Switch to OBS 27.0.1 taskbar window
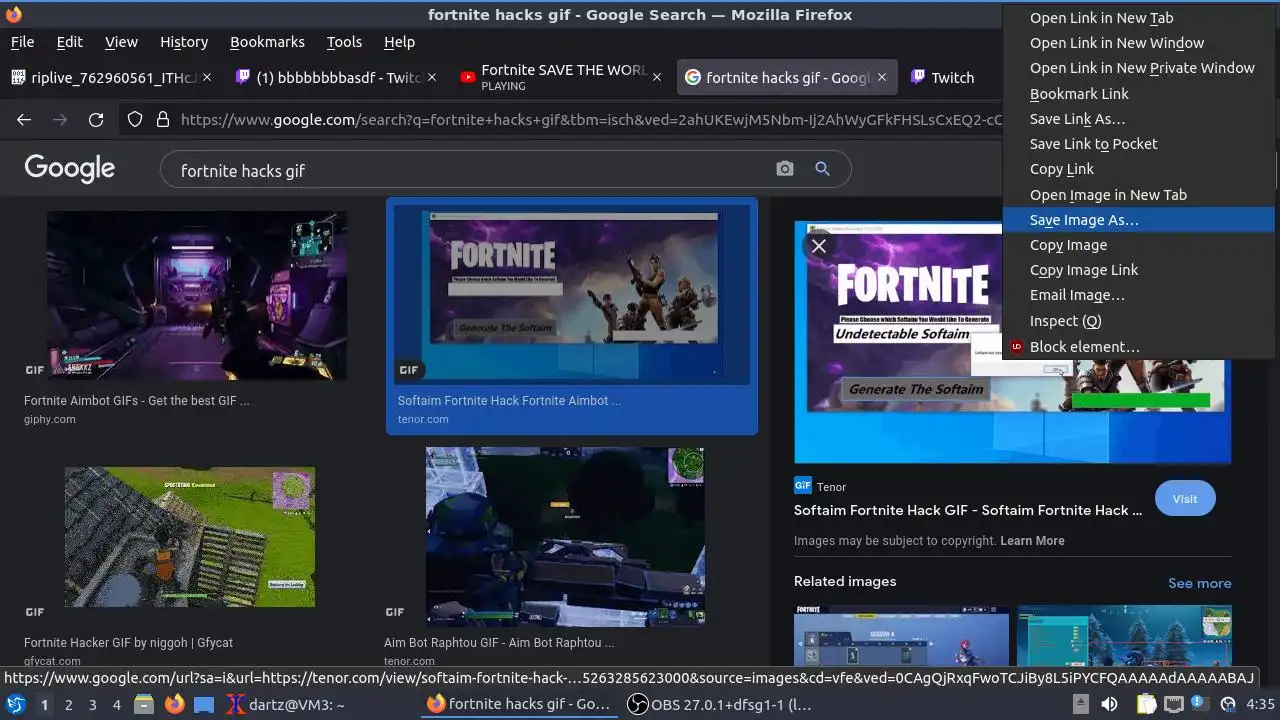1280x720 pixels. pyautogui.click(x=720, y=705)
